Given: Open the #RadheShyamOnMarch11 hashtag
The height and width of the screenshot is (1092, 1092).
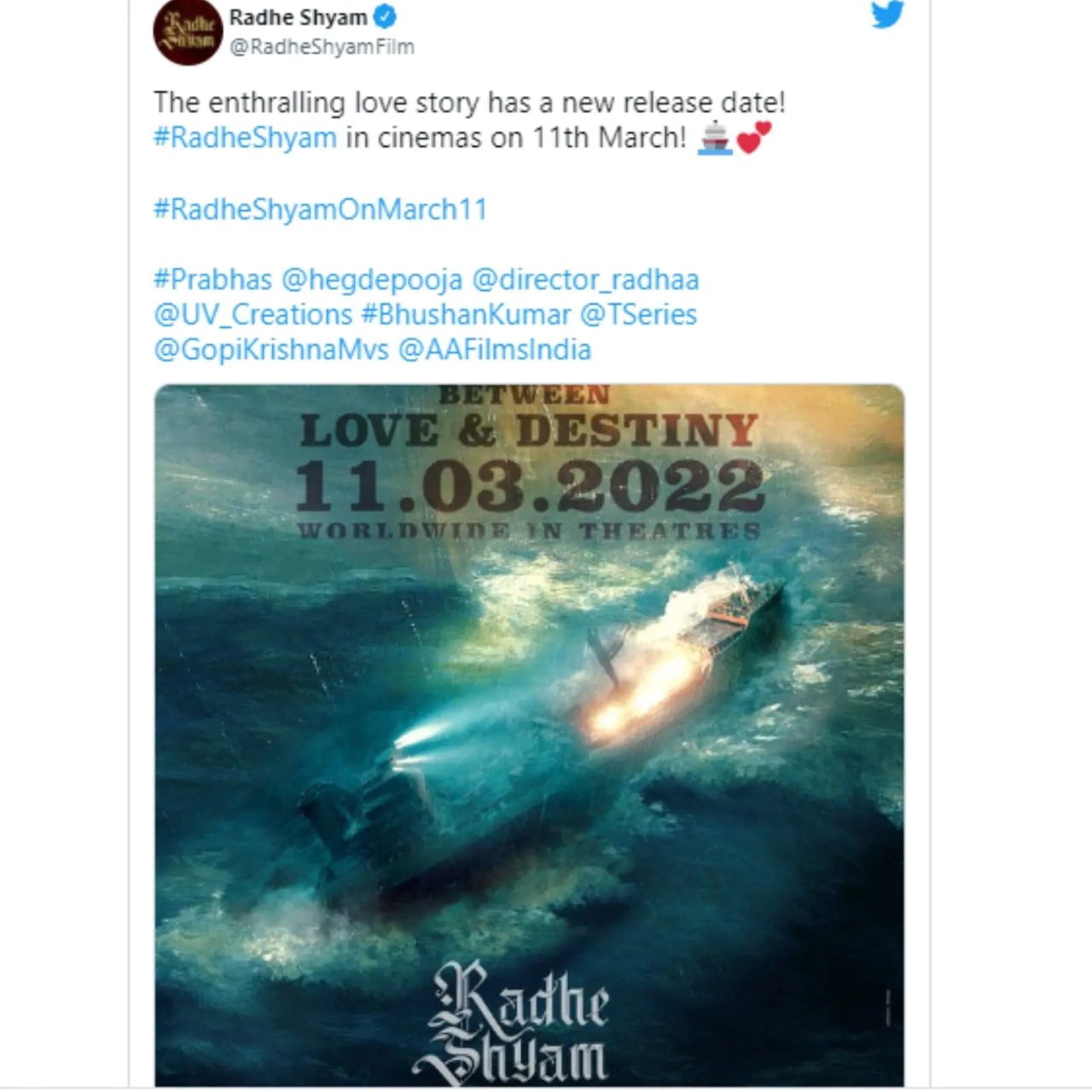Looking at the screenshot, I should (x=320, y=210).
